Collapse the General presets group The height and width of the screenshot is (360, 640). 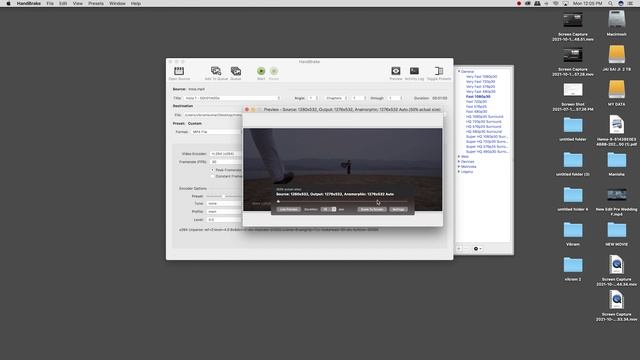459,71
